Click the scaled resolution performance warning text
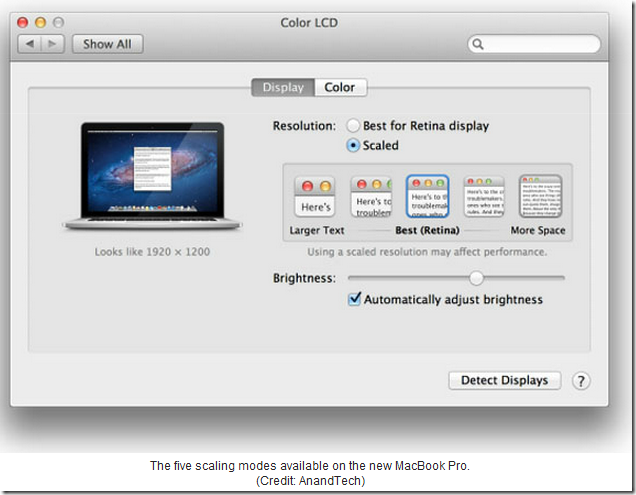636x495 pixels. tap(427, 252)
